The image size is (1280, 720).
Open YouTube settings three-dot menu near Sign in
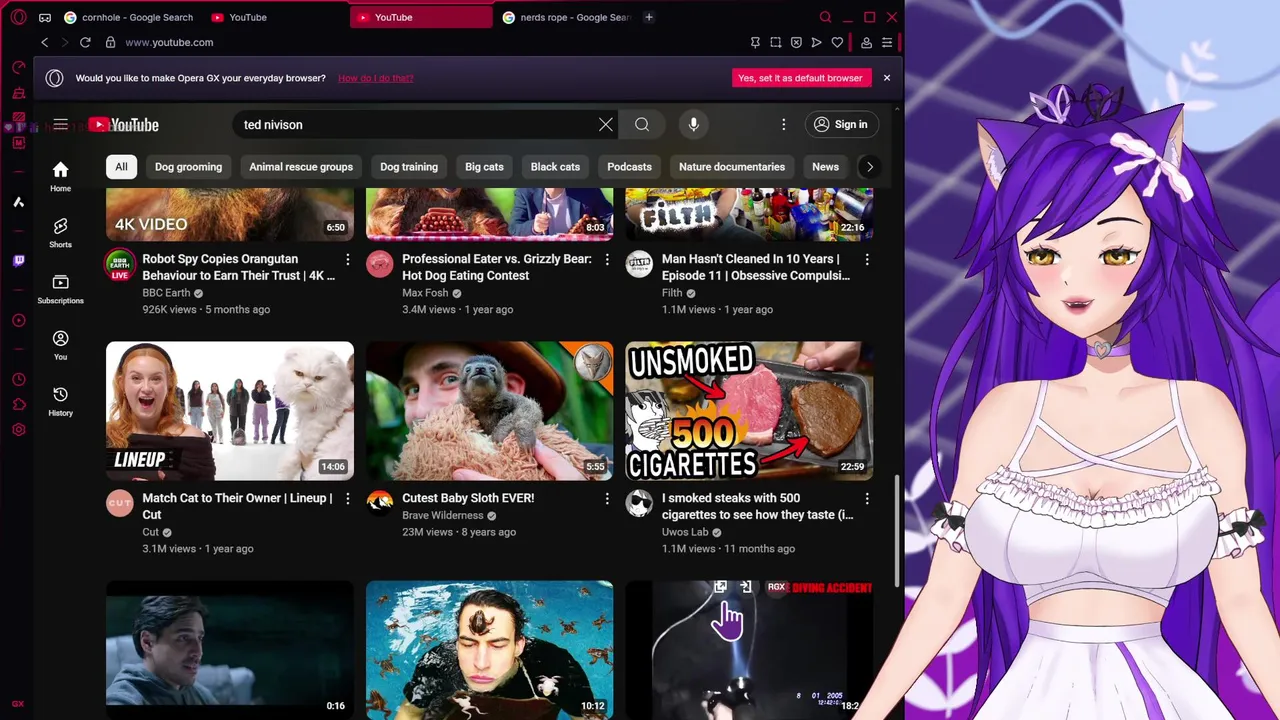784,125
